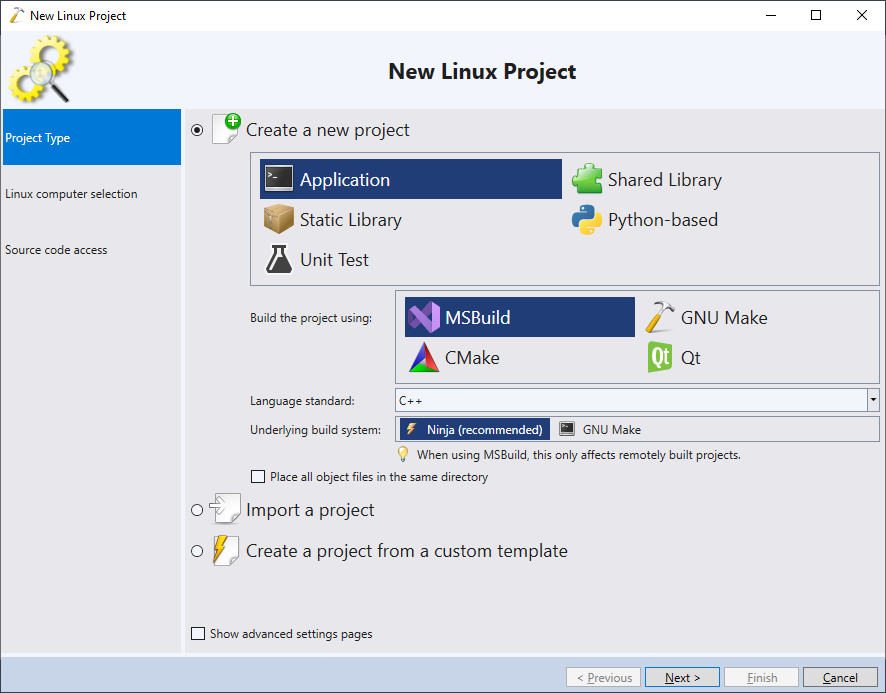Select the MSBuild label
Viewport: 886px width, 693px height.
[x=477, y=318]
